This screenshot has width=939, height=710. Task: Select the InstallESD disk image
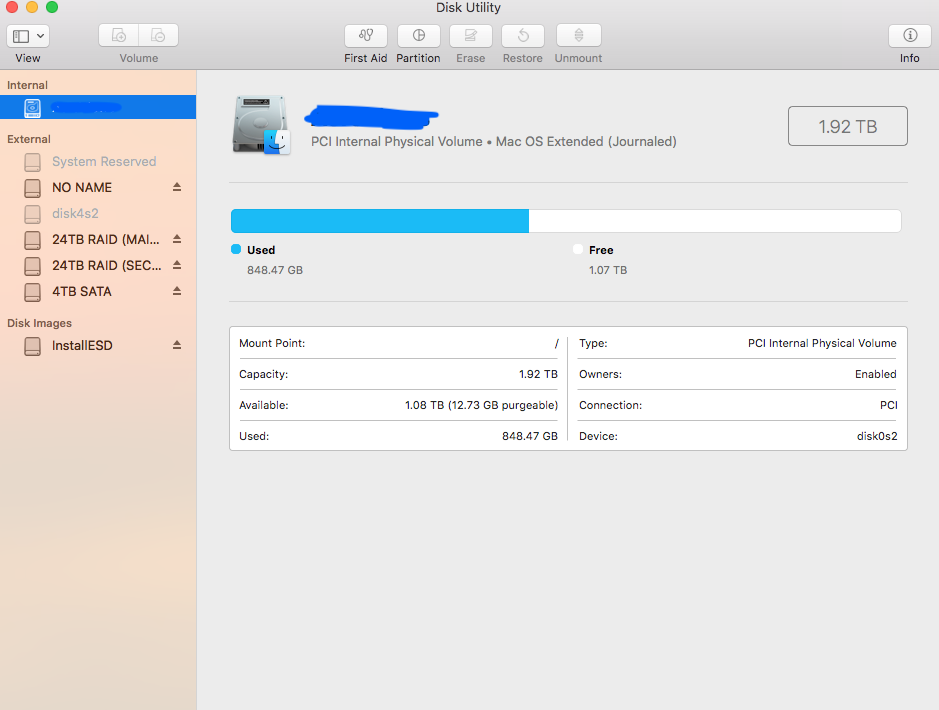tap(82, 345)
